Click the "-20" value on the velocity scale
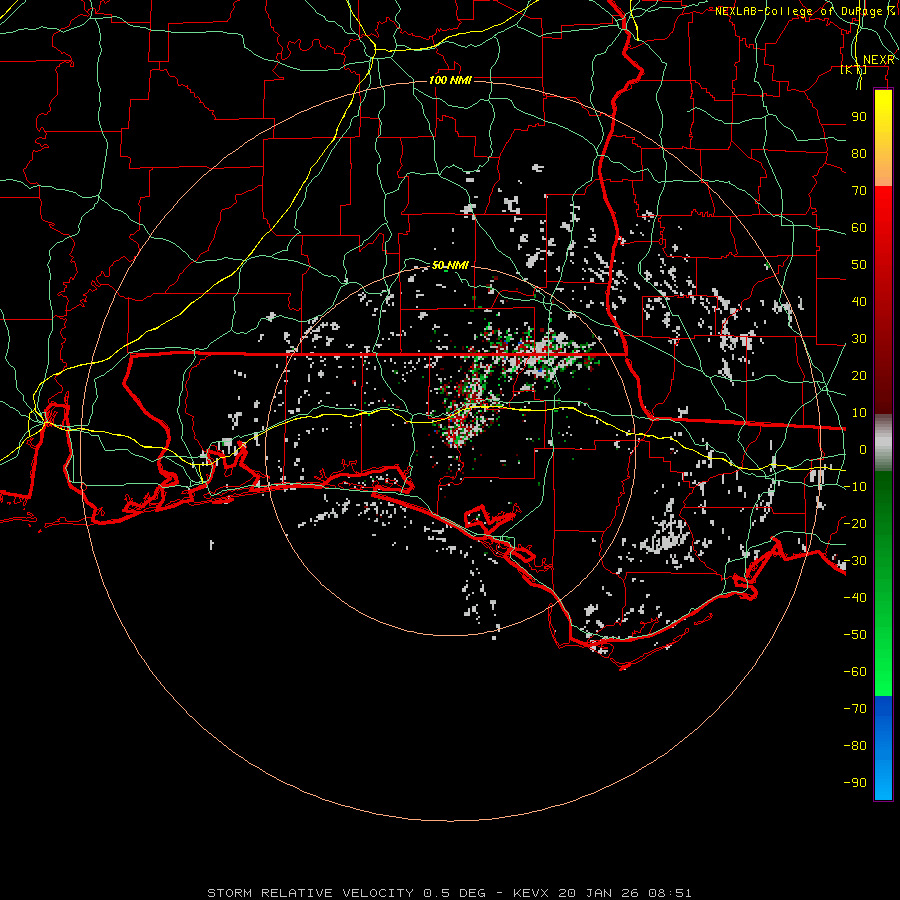Image resolution: width=900 pixels, height=900 pixels. [855, 524]
